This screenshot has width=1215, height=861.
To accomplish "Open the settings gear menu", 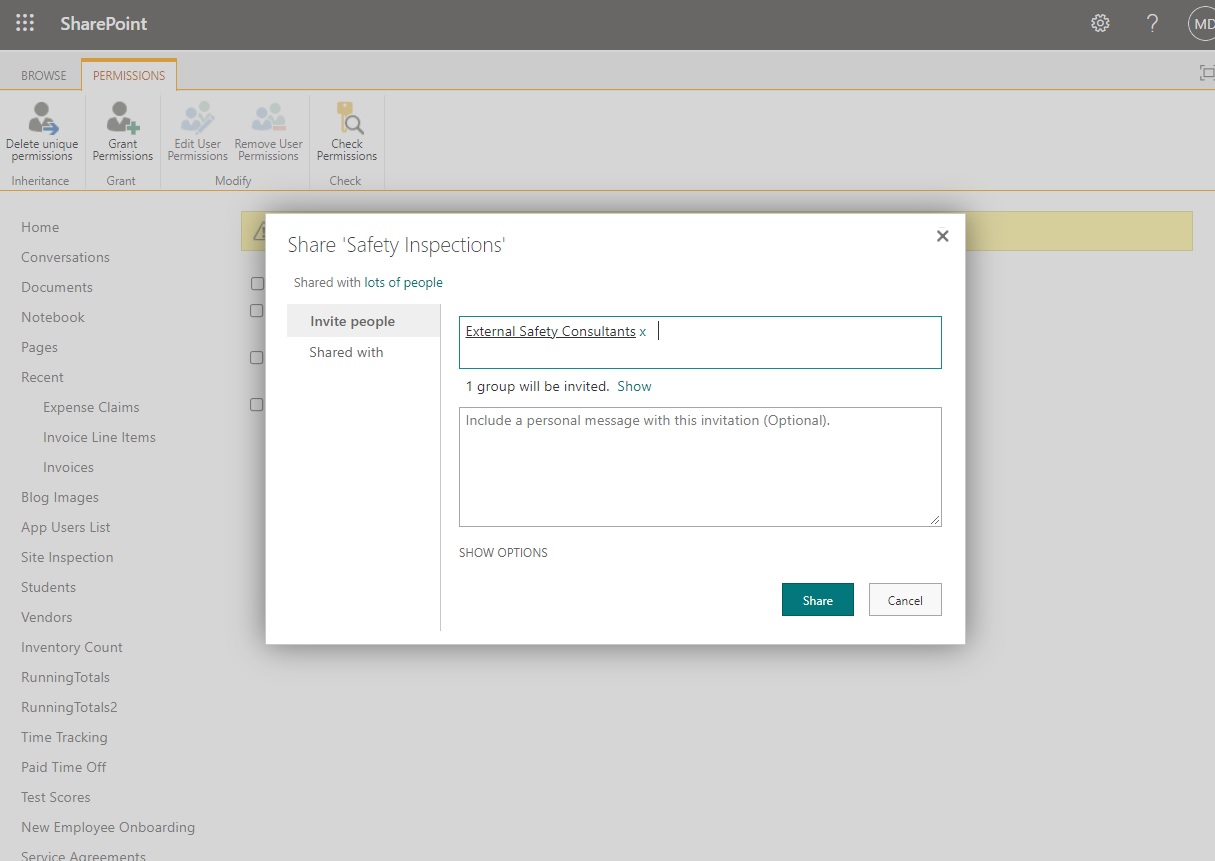I will (1100, 24).
